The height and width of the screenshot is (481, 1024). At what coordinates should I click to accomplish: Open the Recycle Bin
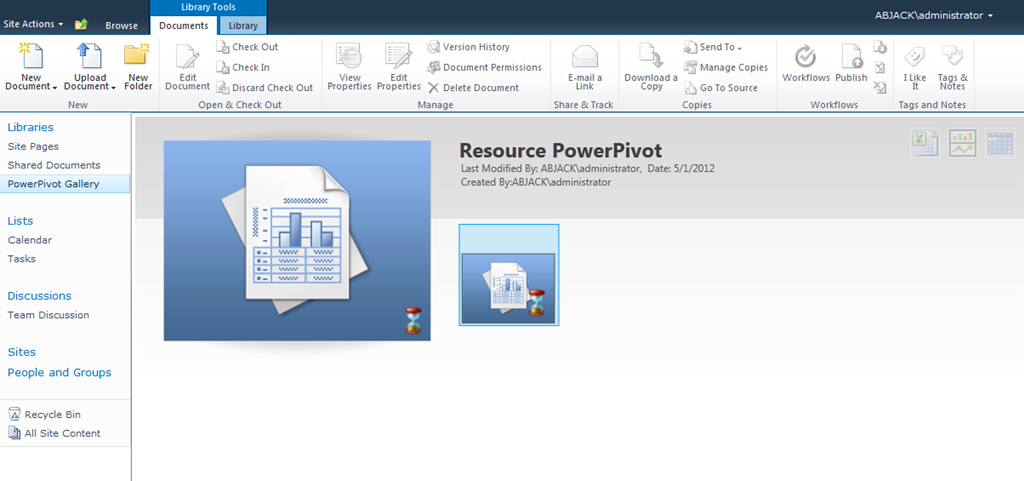[44, 414]
